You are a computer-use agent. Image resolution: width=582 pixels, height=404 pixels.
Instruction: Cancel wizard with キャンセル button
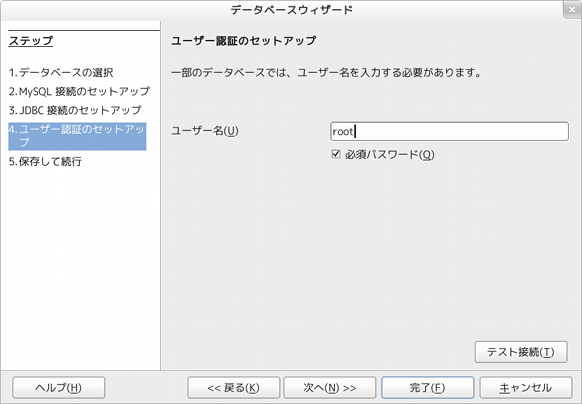[x=526, y=388]
